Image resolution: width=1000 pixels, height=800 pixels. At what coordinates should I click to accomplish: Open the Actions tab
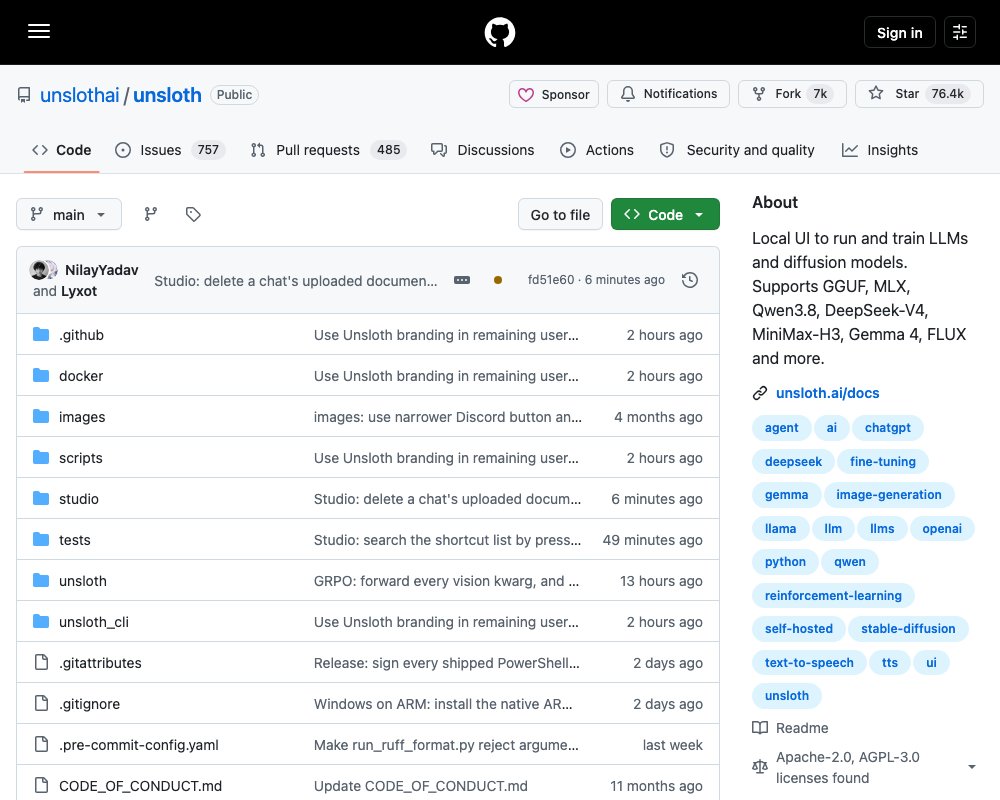pyautogui.click(x=597, y=150)
